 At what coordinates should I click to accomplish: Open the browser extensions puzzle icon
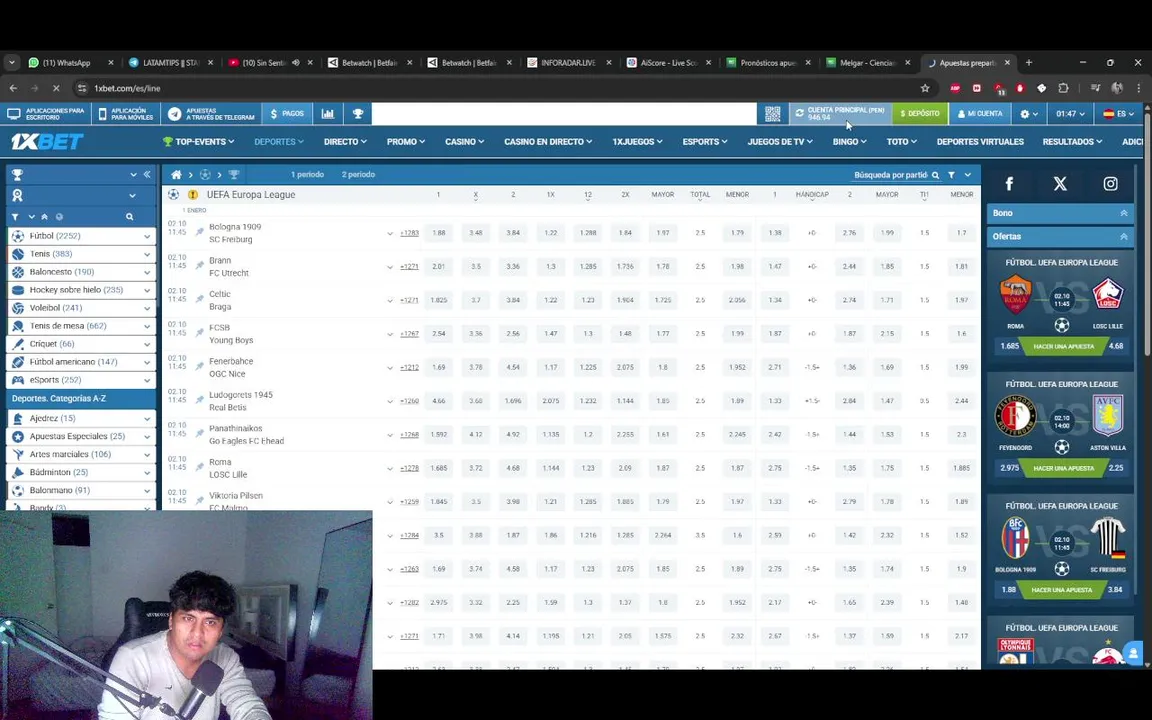1063,88
